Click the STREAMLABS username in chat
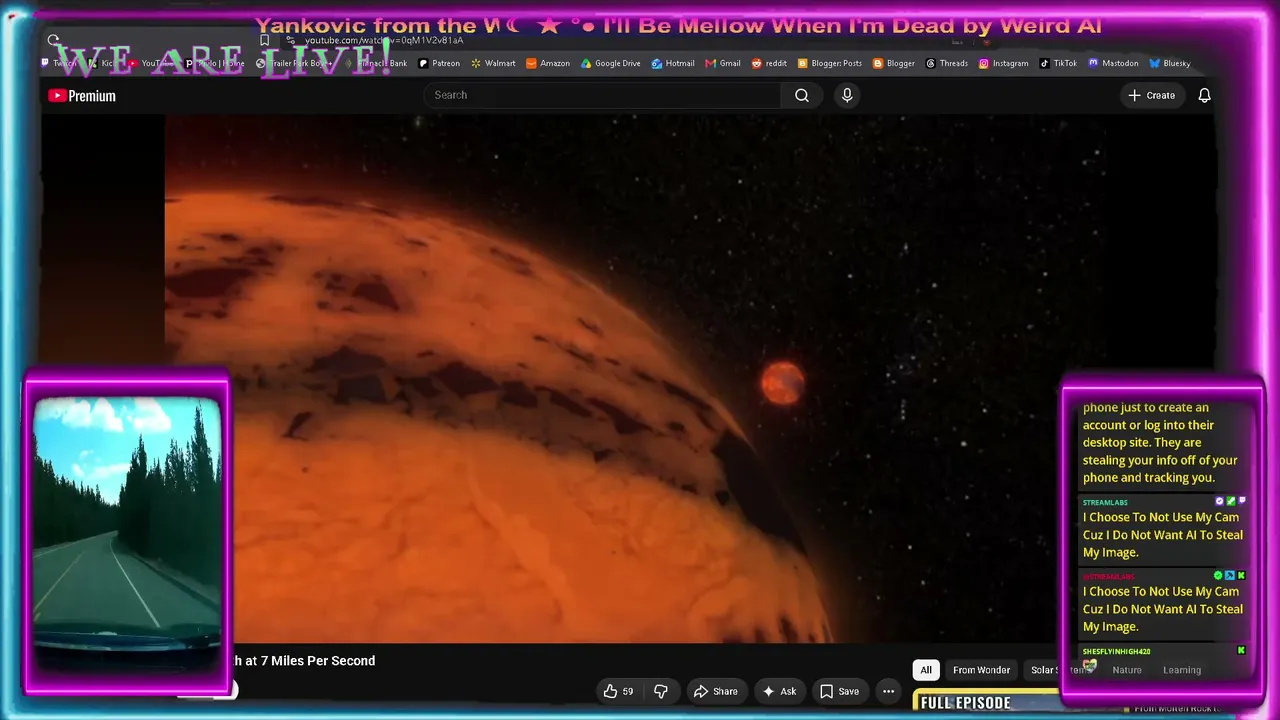The width and height of the screenshot is (1280, 720). [x=1105, y=502]
